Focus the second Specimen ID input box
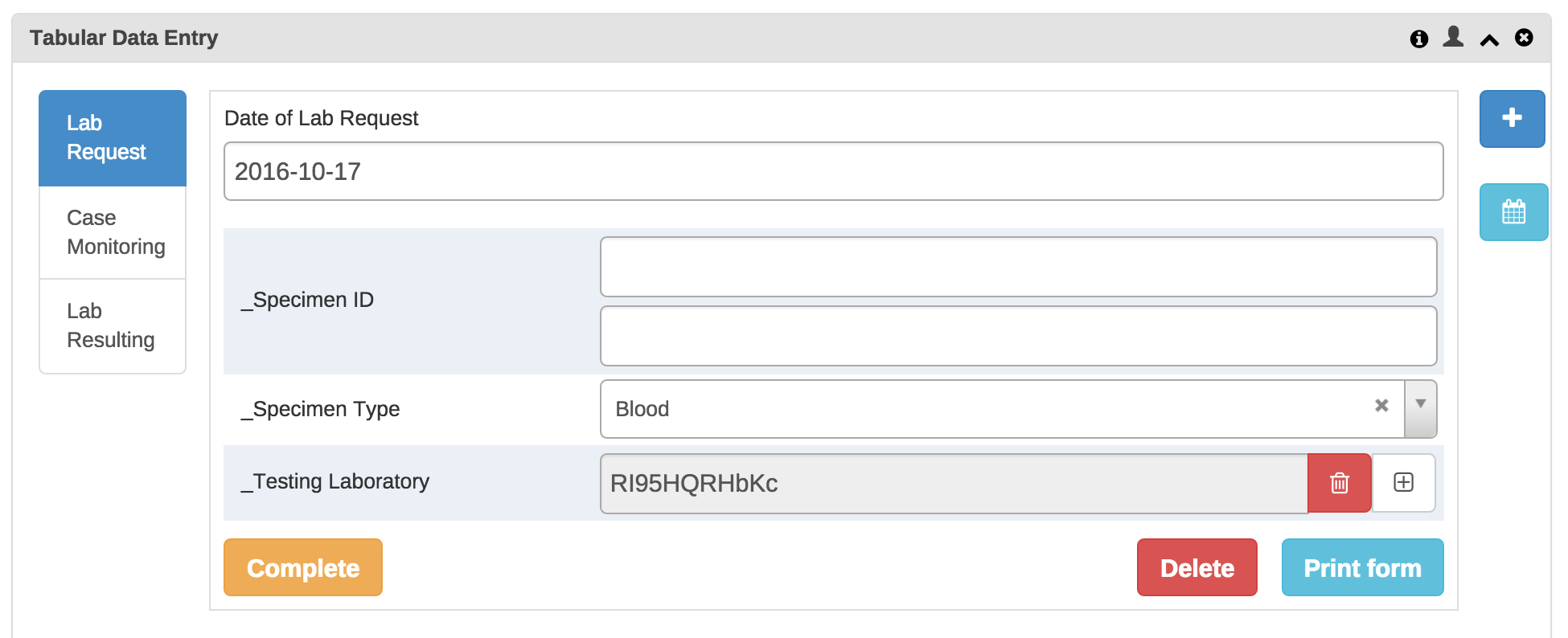 click(1018, 336)
